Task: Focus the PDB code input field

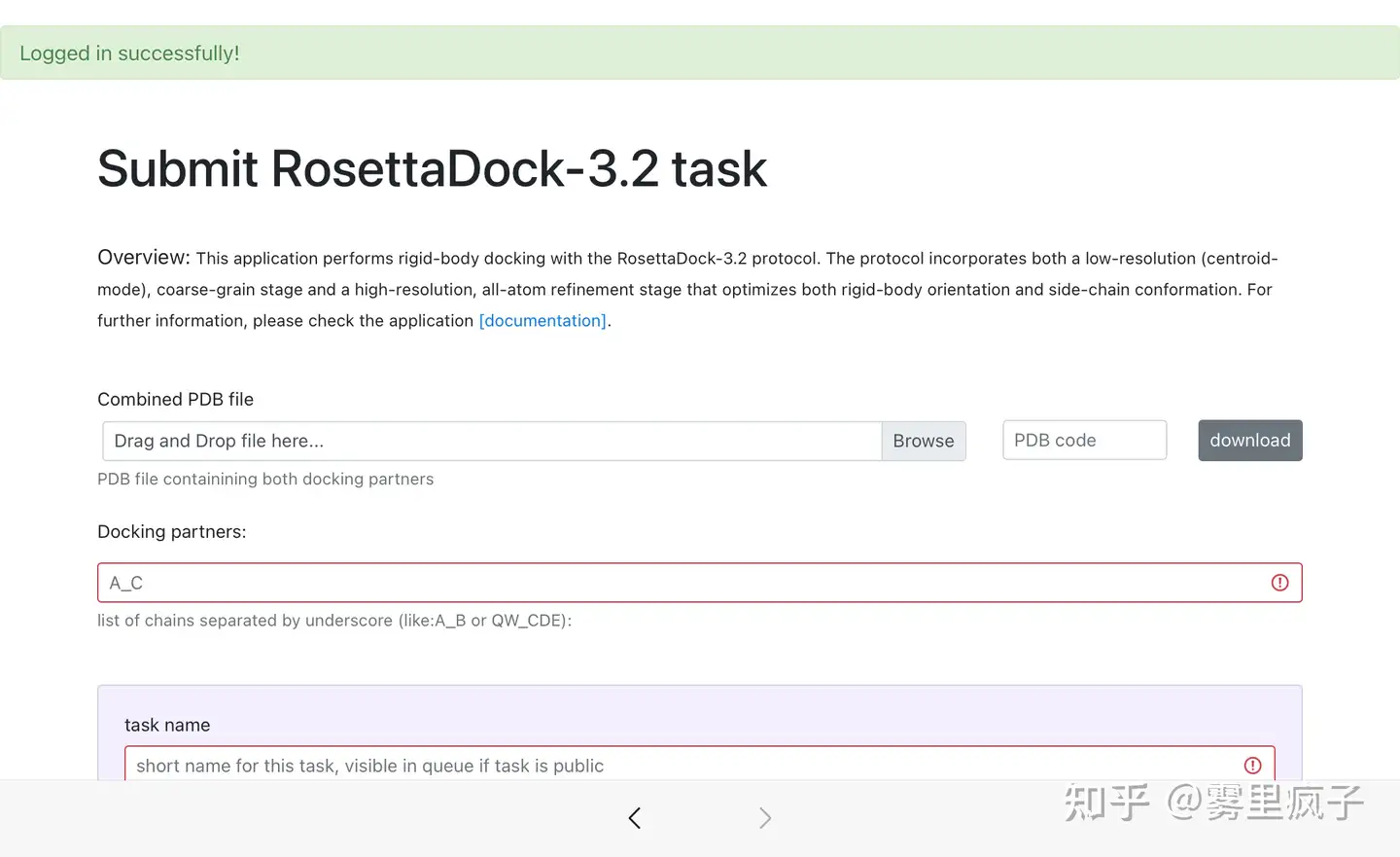Action: (x=1085, y=441)
